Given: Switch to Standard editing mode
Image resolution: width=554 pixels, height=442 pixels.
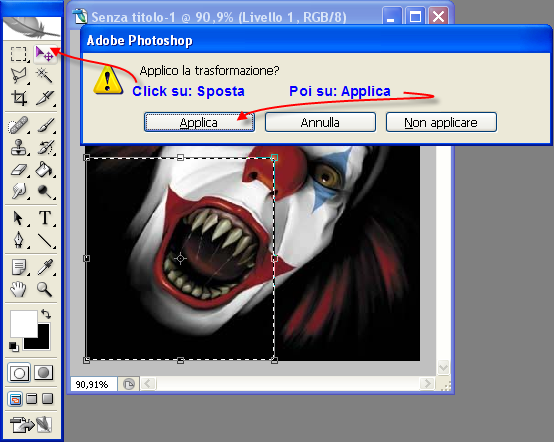Looking at the screenshot, I should point(19,373).
